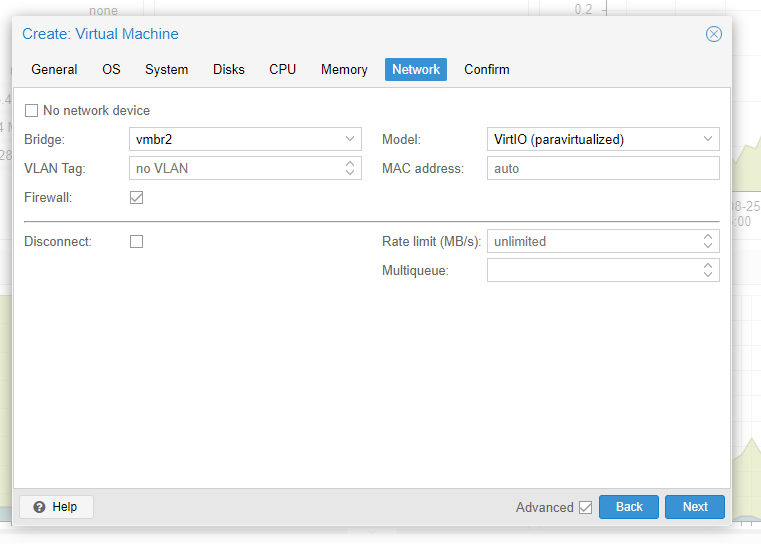Go to the System tab
Viewport: 761px width, 544px height.
(x=166, y=70)
